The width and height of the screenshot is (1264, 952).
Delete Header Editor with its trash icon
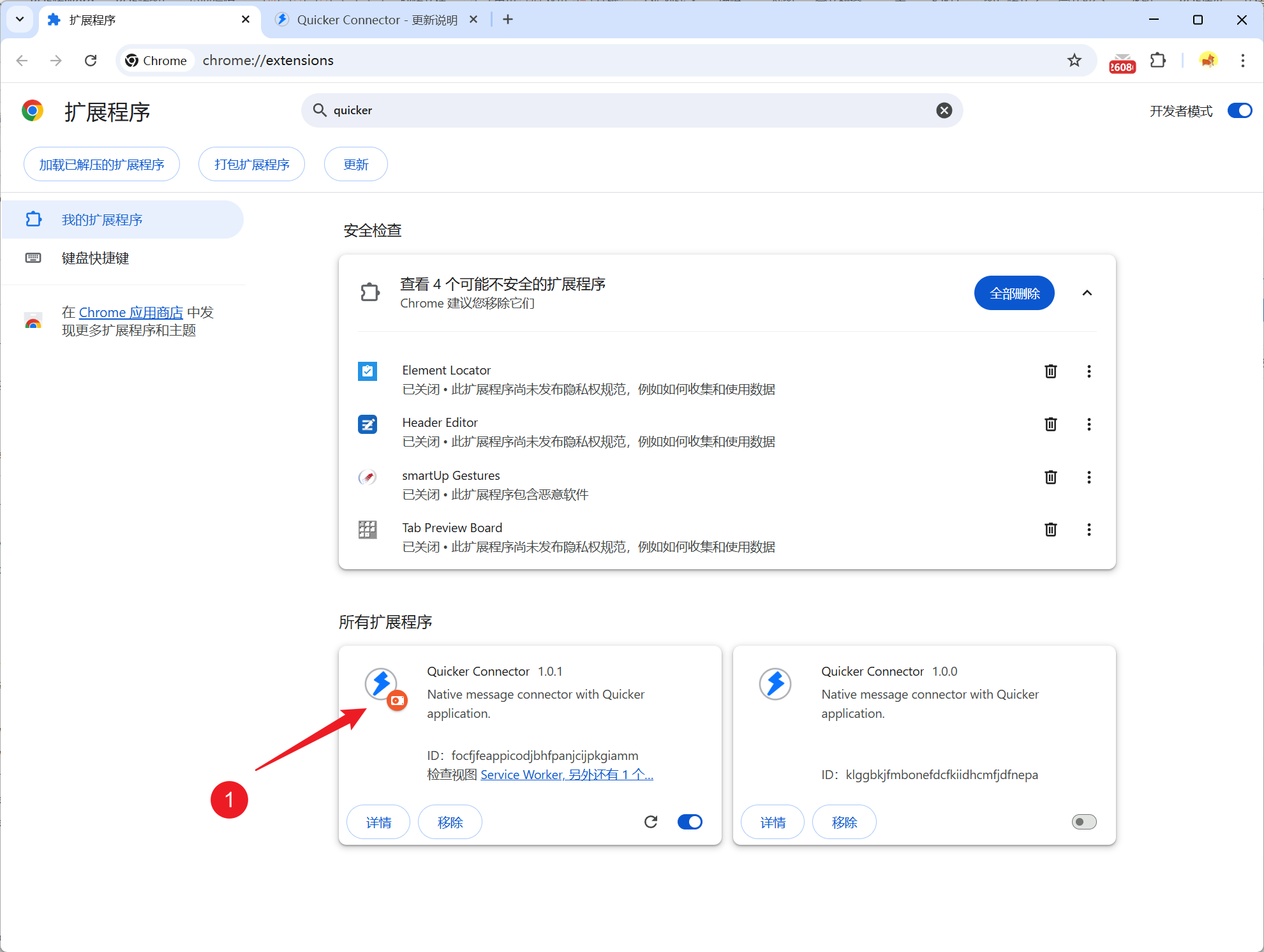pyautogui.click(x=1050, y=424)
